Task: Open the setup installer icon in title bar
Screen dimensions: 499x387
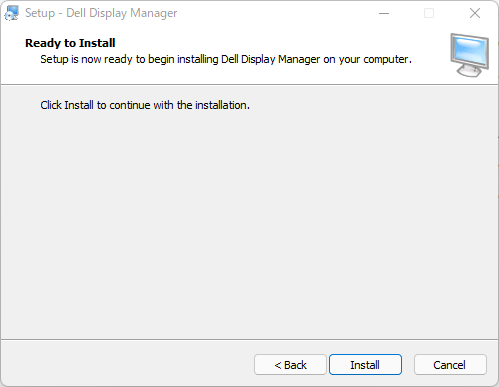Action: [x=11, y=13]
